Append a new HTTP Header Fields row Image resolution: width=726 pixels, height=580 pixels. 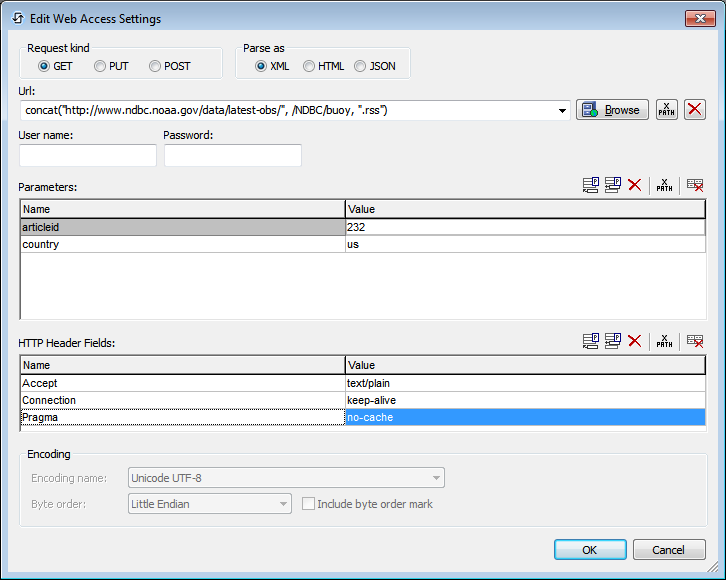coord(591,341)
